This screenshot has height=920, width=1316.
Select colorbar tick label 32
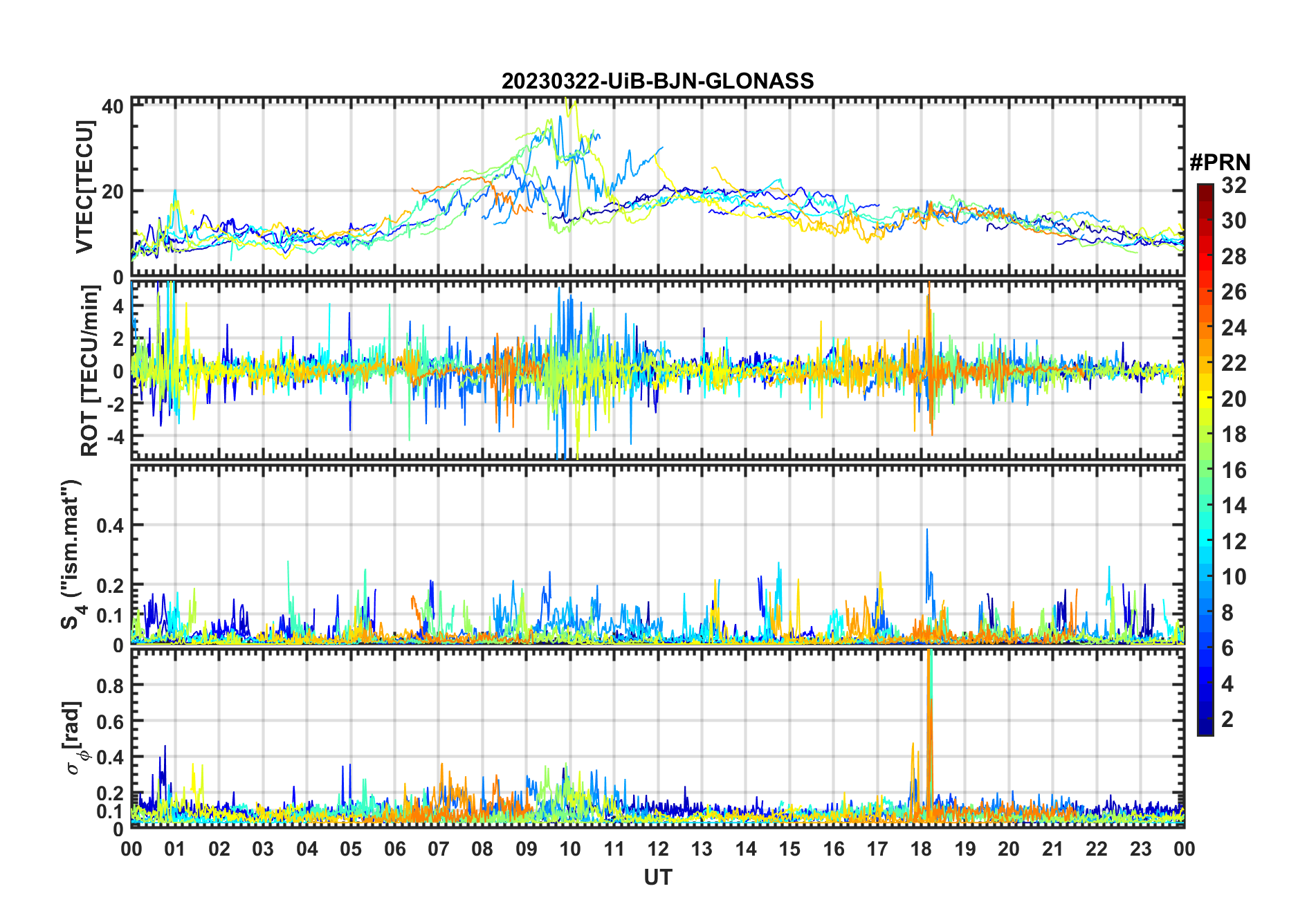(x=1234, y=185)
